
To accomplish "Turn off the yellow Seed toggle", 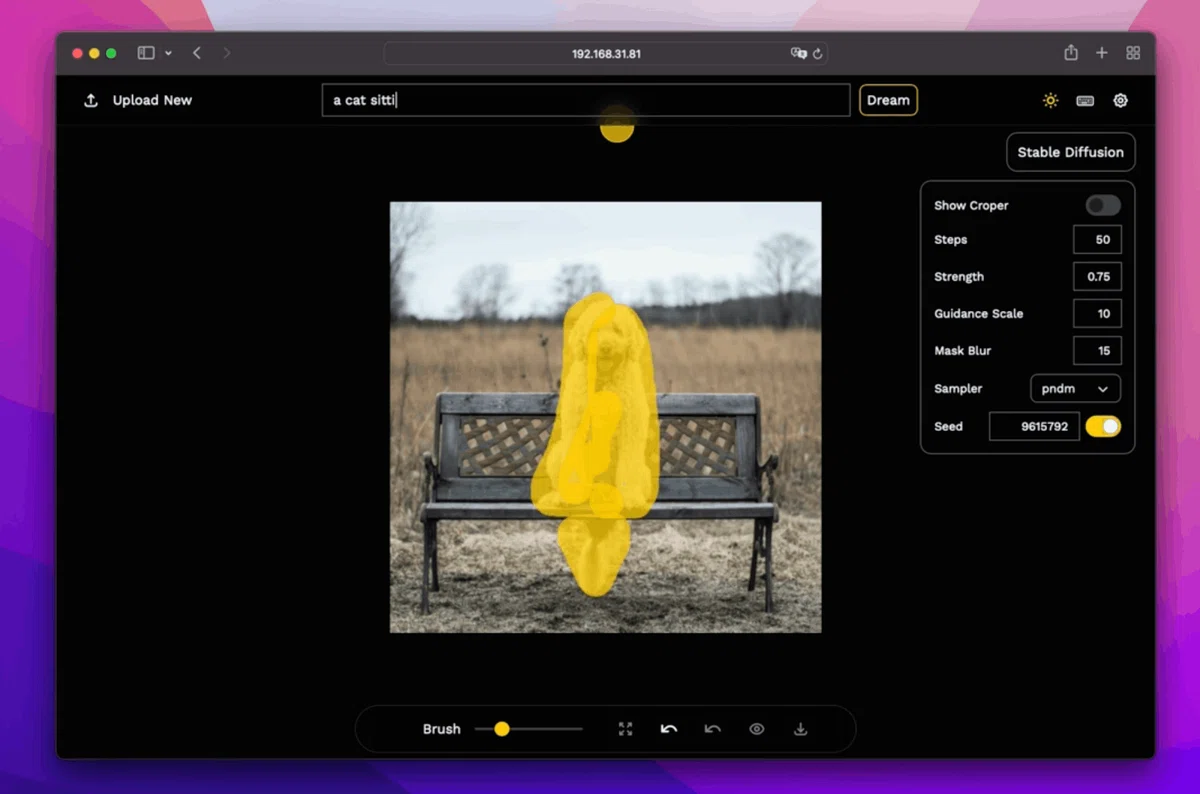I will pyautogui.click(x=1103, y=426).
